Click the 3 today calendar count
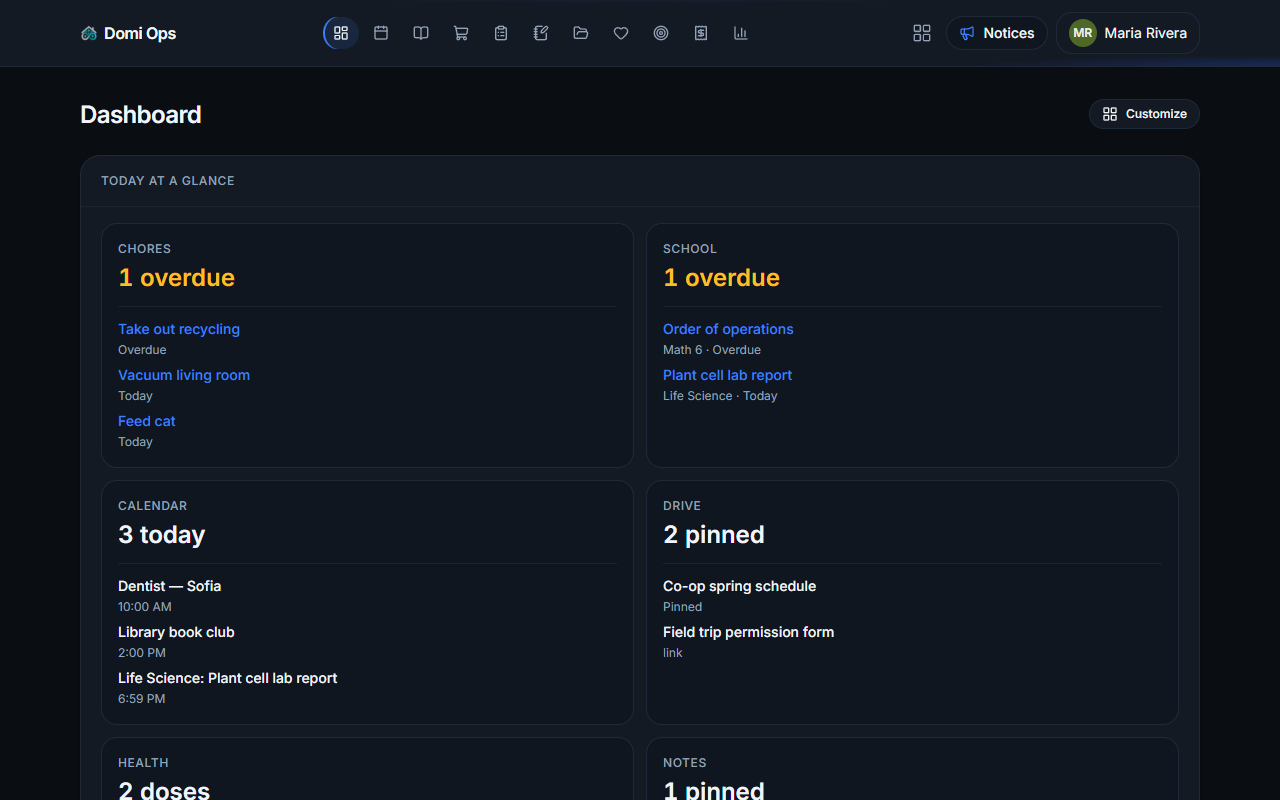 click(x=161, y=534)
